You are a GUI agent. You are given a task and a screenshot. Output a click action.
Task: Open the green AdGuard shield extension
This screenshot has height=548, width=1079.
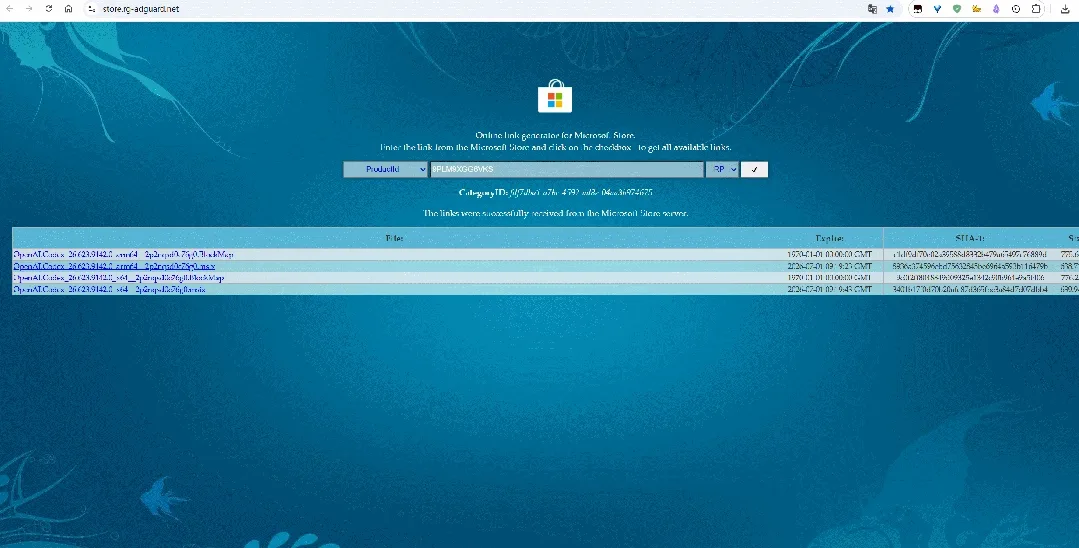coord(957,9)
